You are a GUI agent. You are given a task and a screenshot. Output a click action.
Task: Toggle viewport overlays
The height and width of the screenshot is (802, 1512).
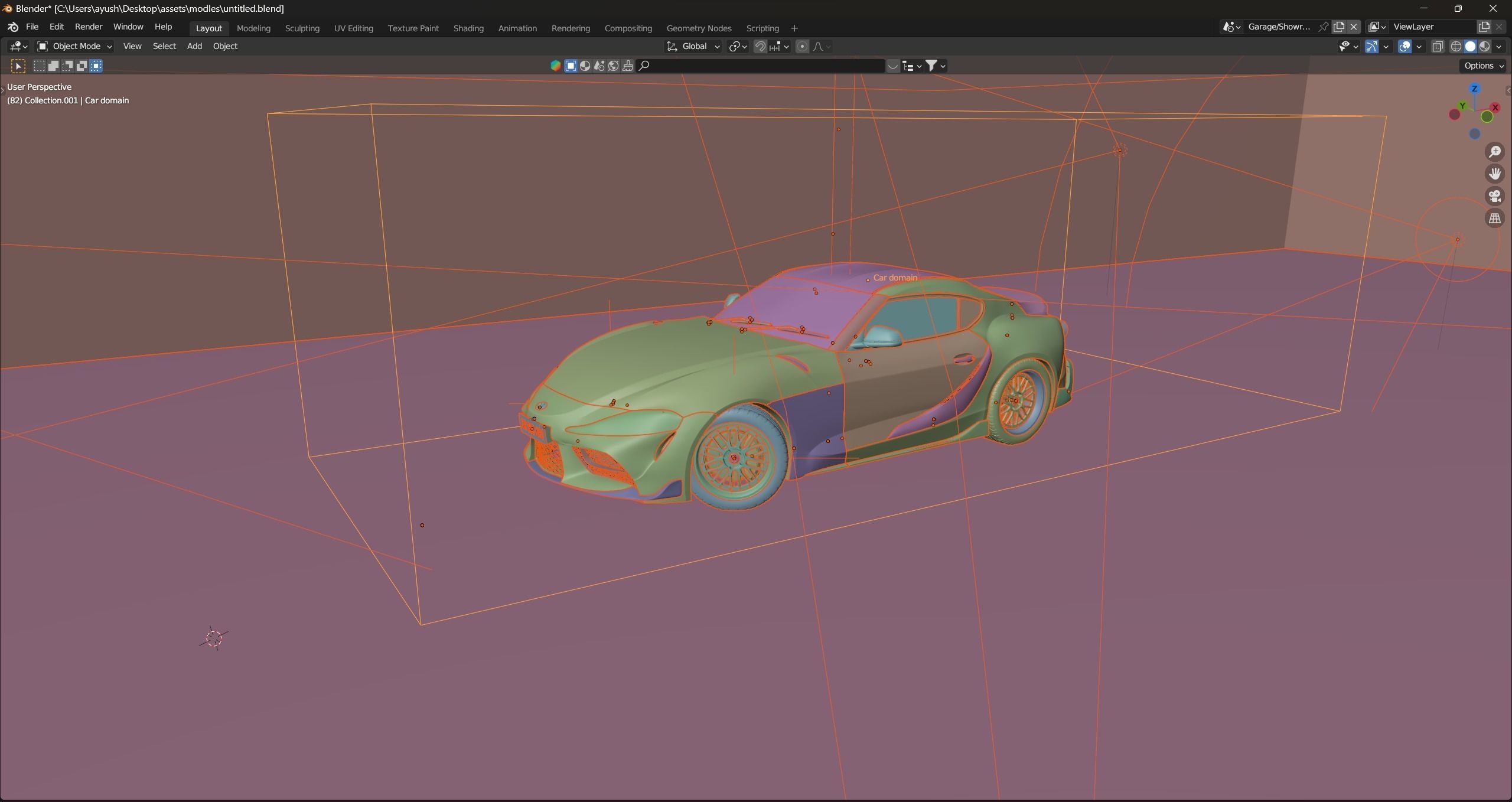point(1405,46)
